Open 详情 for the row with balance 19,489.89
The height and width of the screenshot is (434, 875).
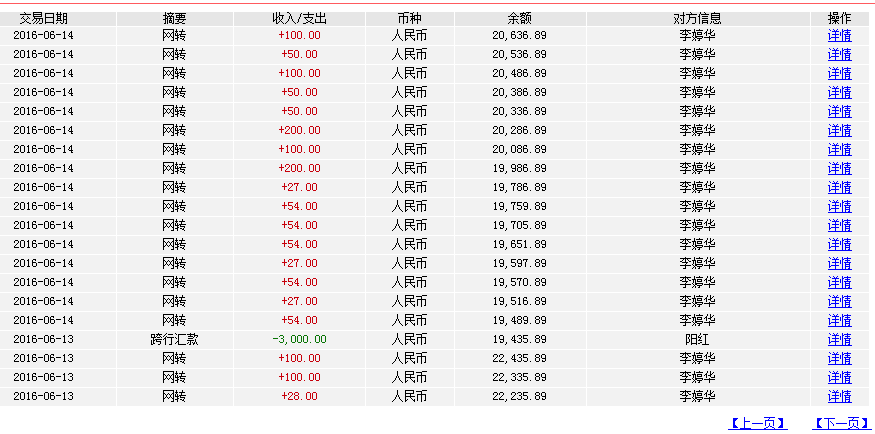point(839,320)
